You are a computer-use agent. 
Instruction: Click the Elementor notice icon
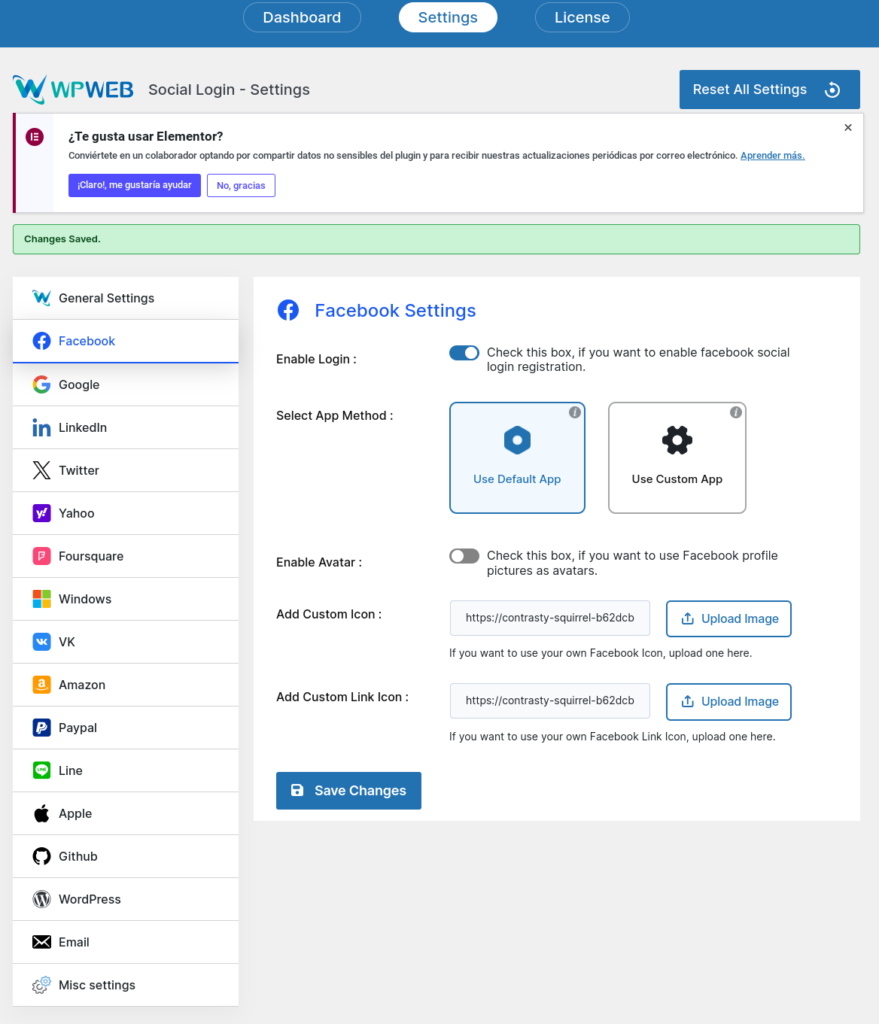pos(35,137)
